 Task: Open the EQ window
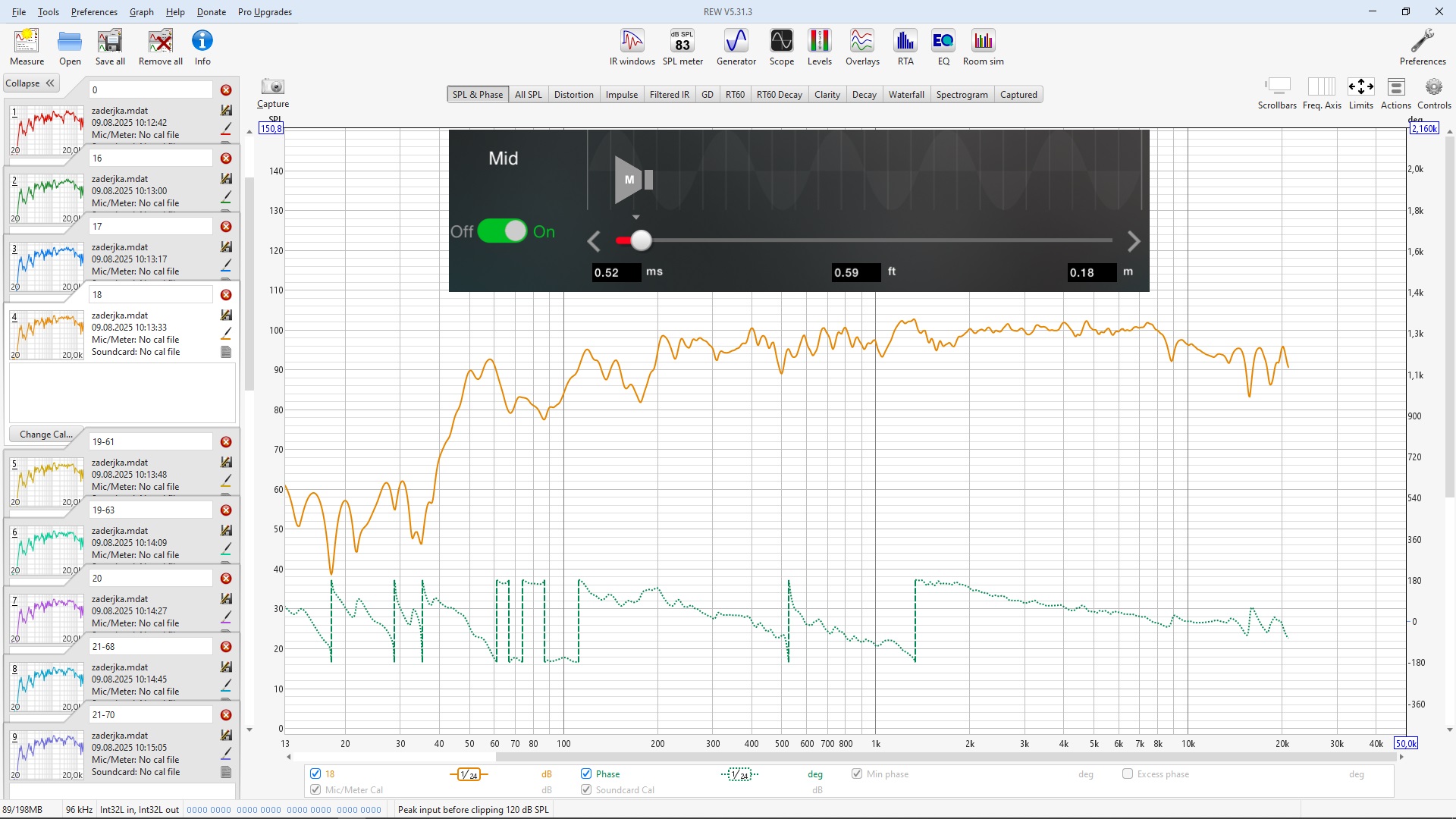click(x=943, y=47)
